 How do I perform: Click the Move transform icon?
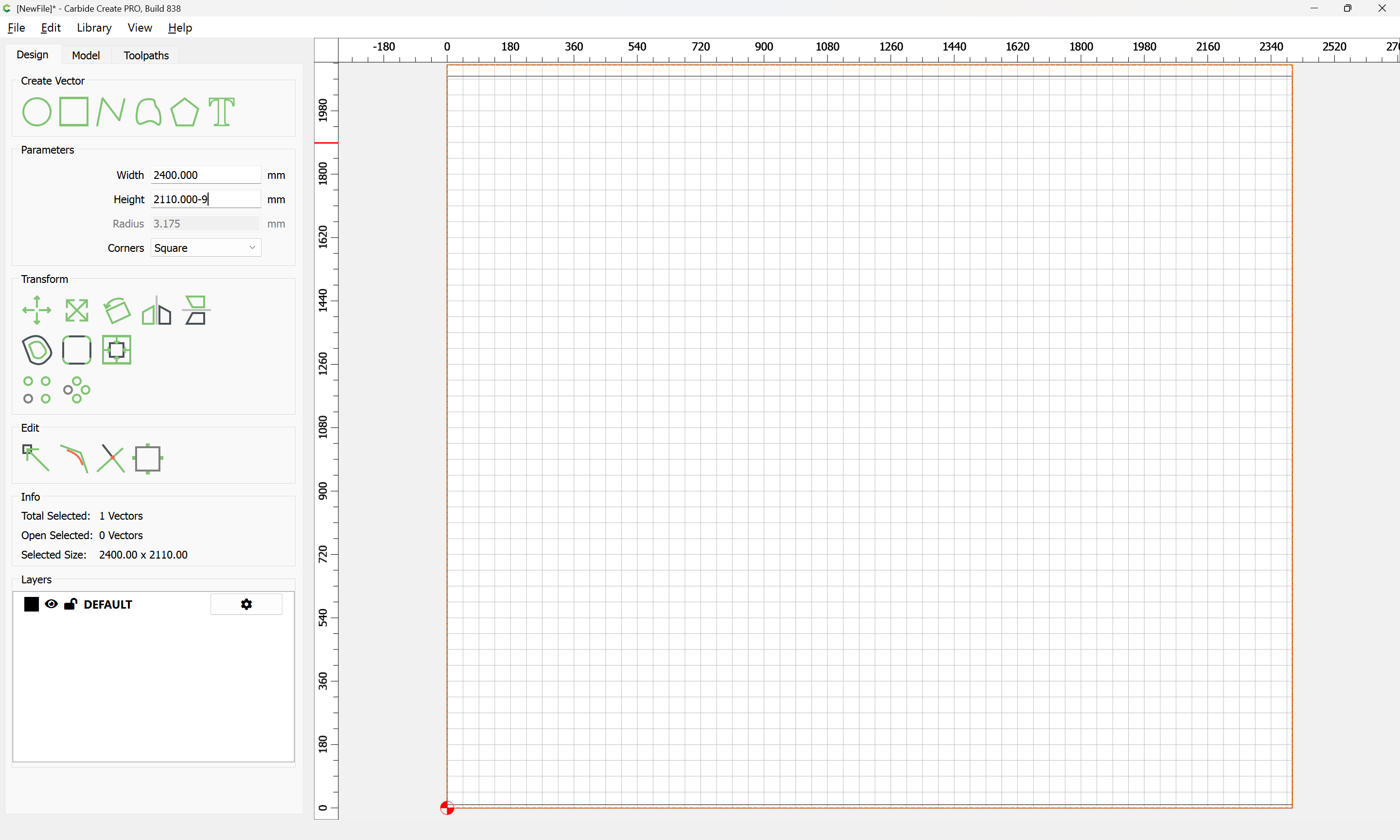point(36,310)
